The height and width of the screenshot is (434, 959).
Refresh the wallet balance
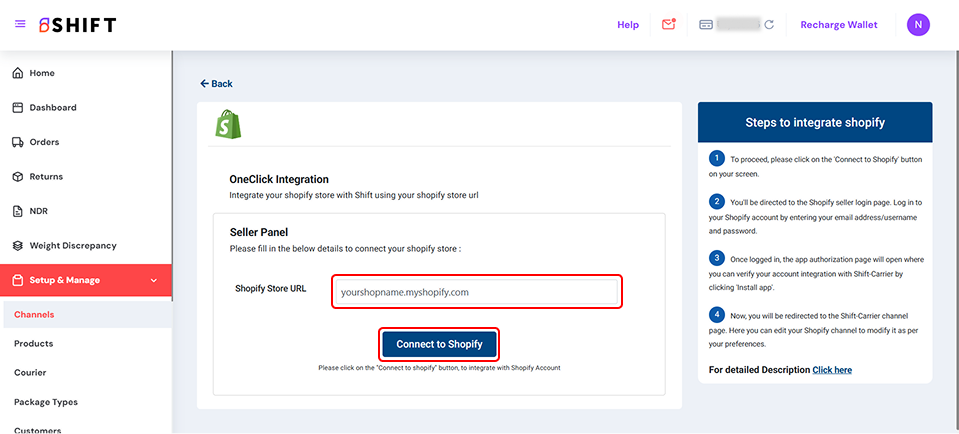coord(769,25)
